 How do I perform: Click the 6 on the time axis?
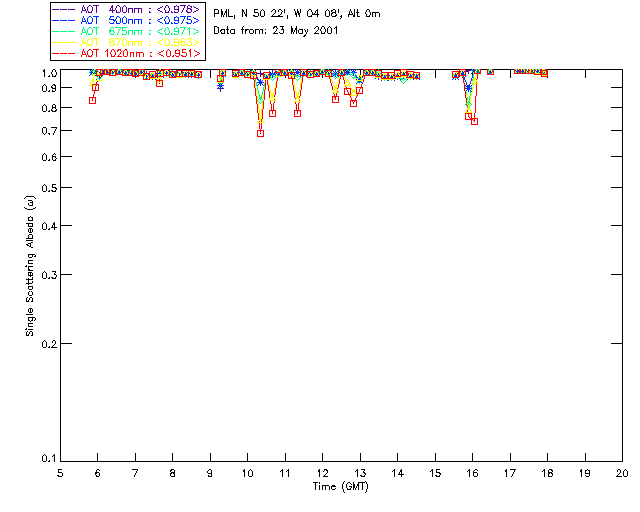click(98, 473)
